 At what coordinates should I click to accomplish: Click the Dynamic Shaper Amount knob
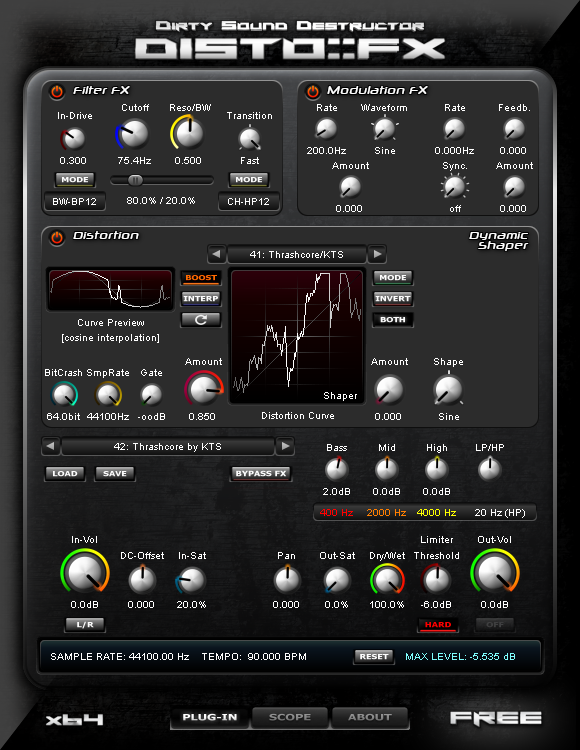pos(389,389)
